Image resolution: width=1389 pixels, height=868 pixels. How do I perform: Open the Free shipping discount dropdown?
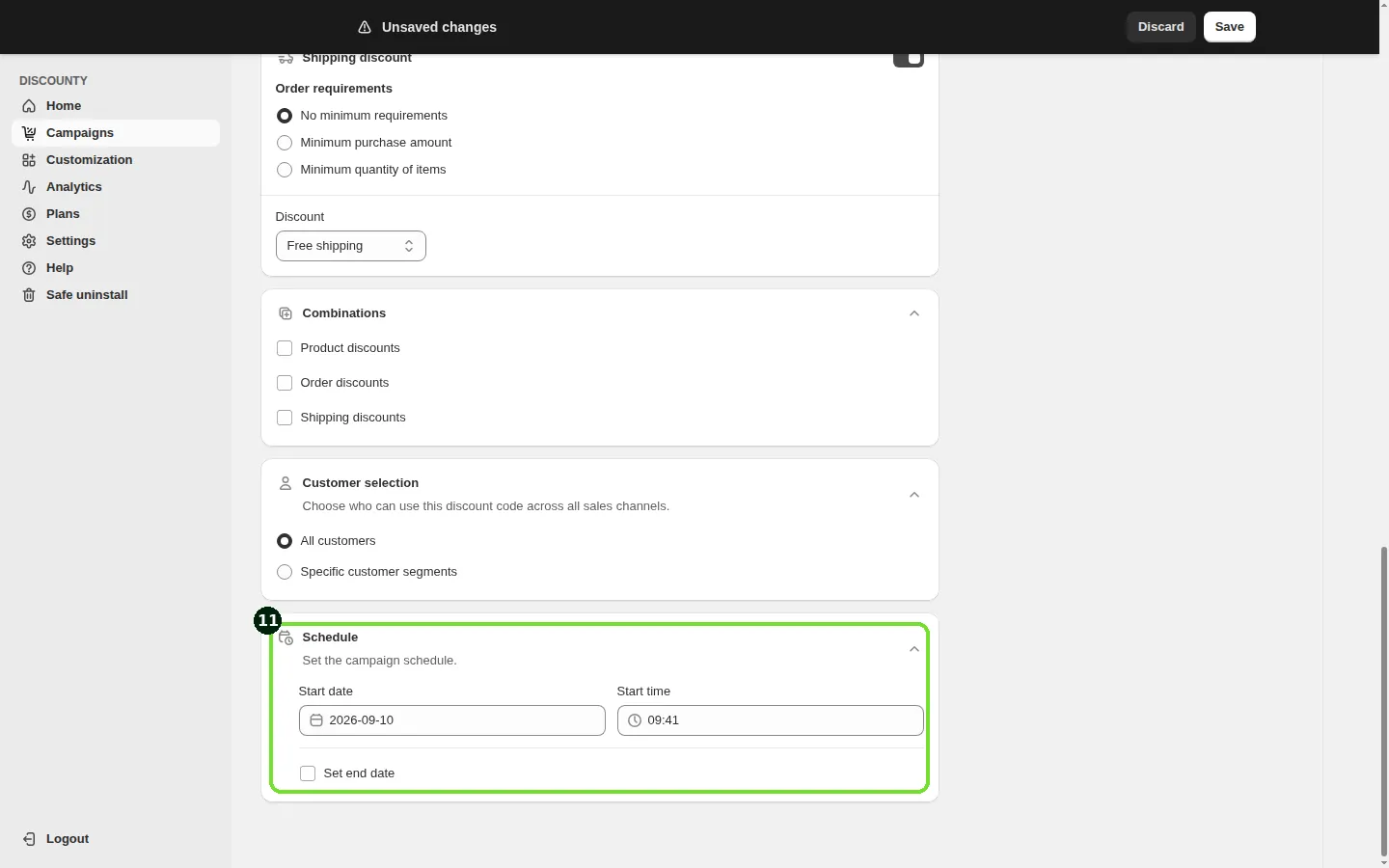point(351,246)
